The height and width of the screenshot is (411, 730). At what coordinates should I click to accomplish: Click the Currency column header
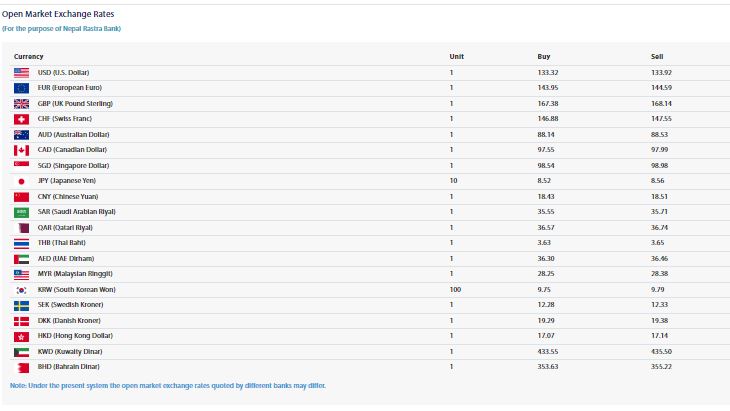(x=29, y=56)
